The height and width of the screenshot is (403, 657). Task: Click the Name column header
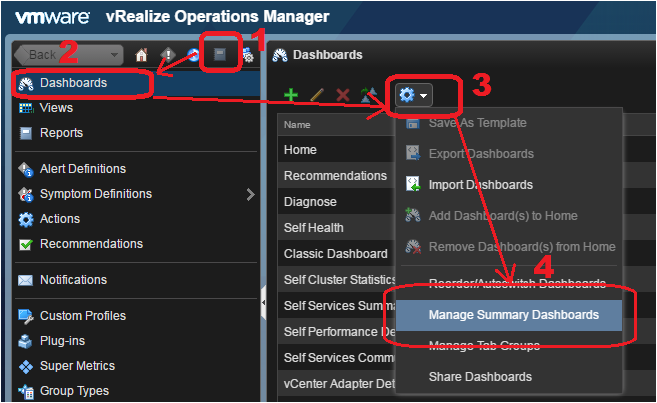tap(297, 125)
